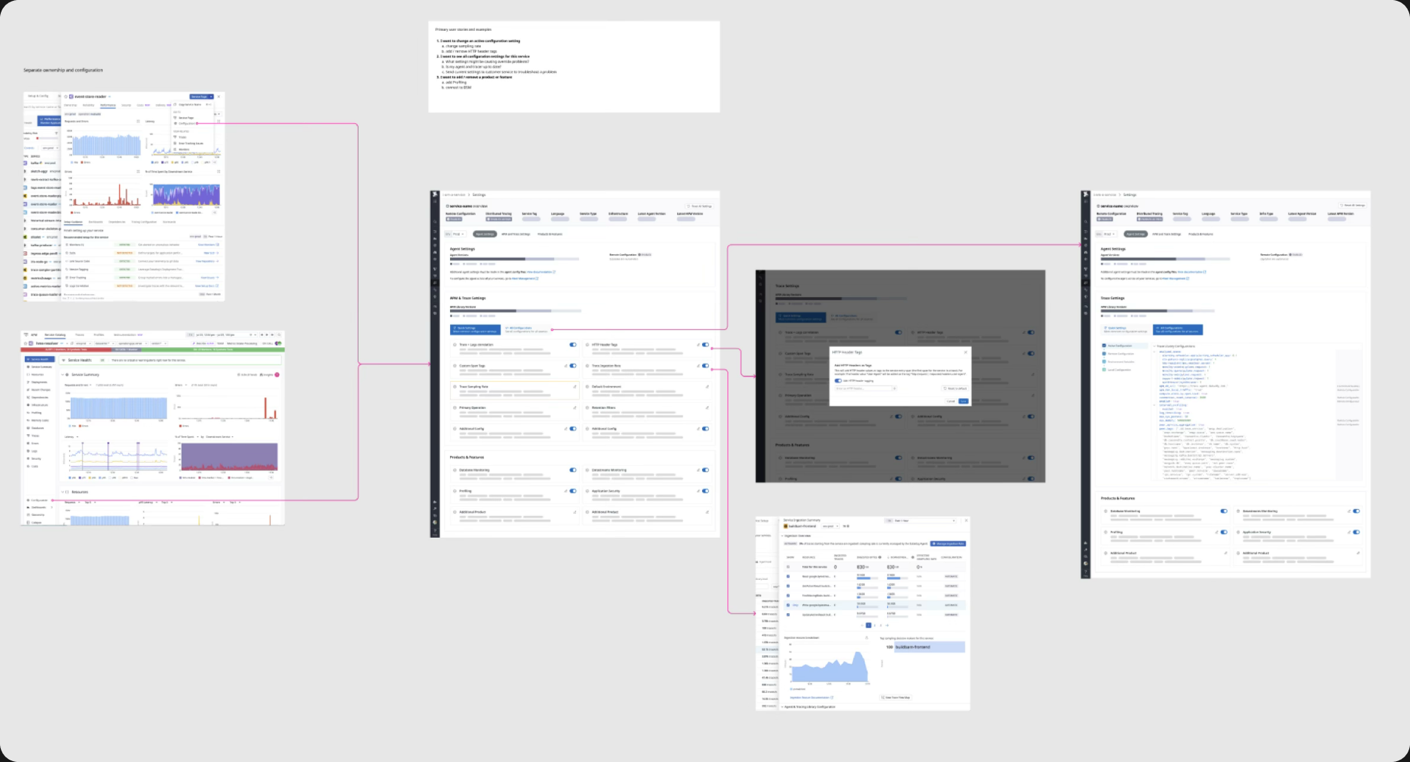The width and height of the screenshot is (1410, 762).
Task: Click Cancel in the HTTP Header Tags modal
Action: 951,401
